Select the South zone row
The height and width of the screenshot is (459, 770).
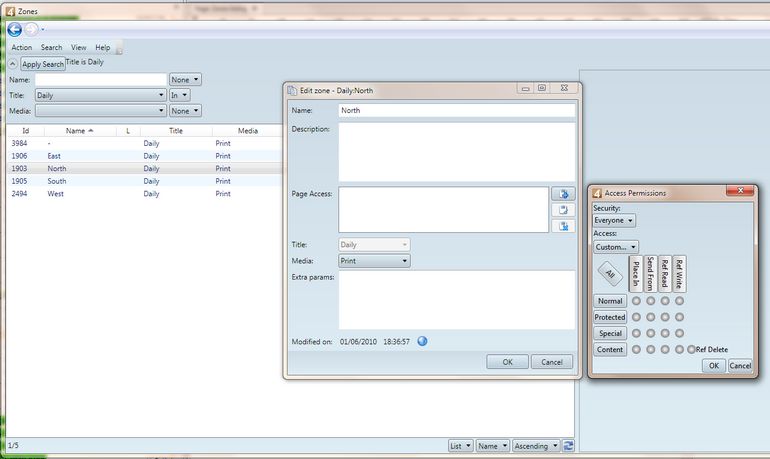point(145,181)
